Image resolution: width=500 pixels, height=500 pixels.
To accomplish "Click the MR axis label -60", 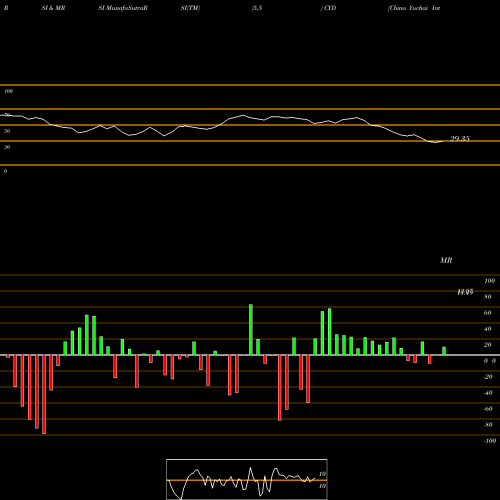I will (x=488, y=409).
